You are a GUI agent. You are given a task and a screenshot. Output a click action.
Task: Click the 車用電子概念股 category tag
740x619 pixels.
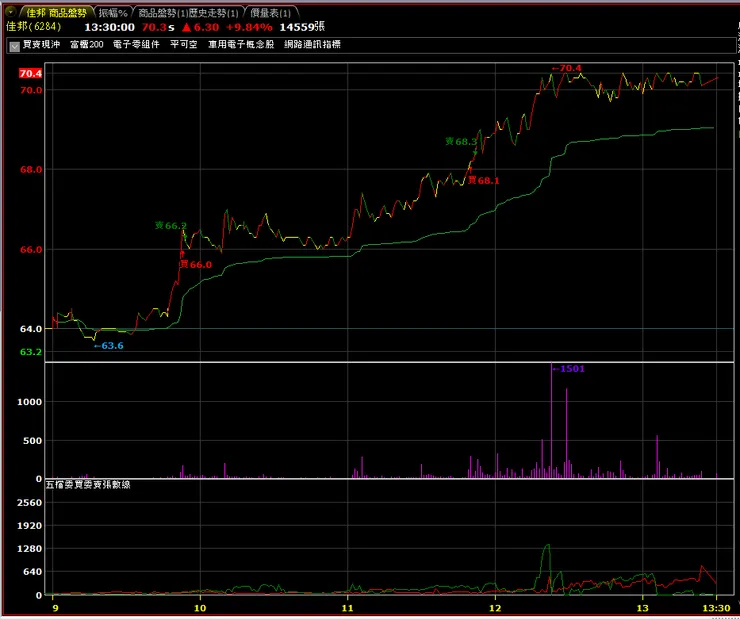tap(241, 45)
